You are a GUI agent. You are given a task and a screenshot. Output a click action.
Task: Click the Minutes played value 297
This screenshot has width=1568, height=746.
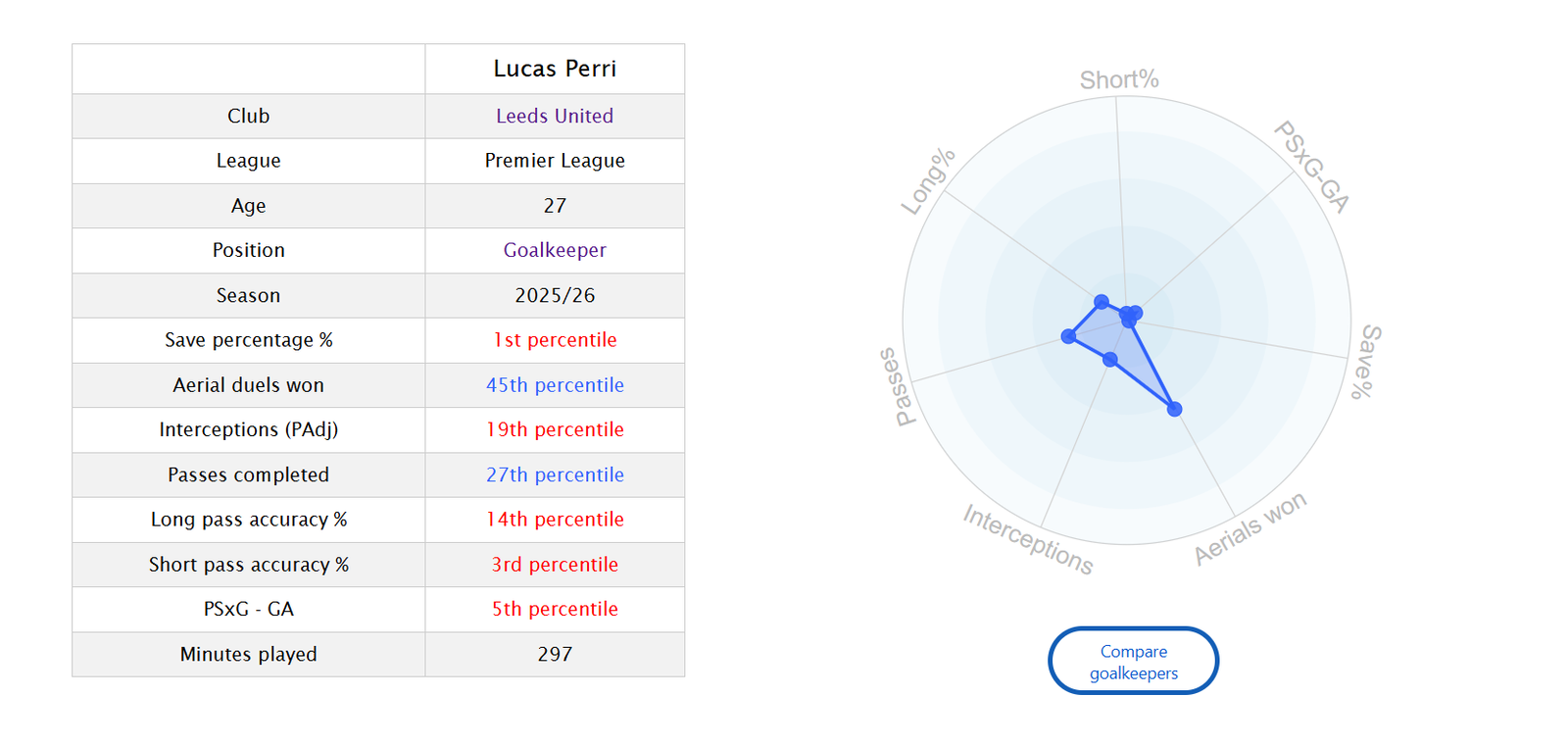[x=555, y=654]
